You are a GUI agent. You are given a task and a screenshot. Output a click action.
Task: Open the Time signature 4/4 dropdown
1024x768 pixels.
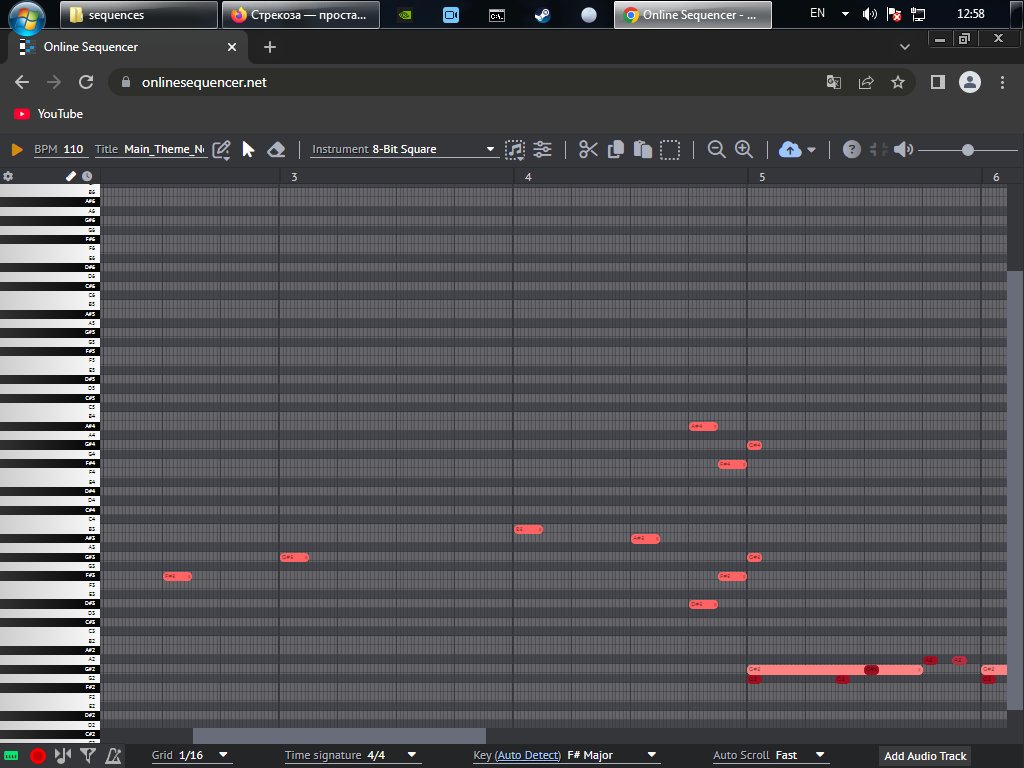pos(351,756)
